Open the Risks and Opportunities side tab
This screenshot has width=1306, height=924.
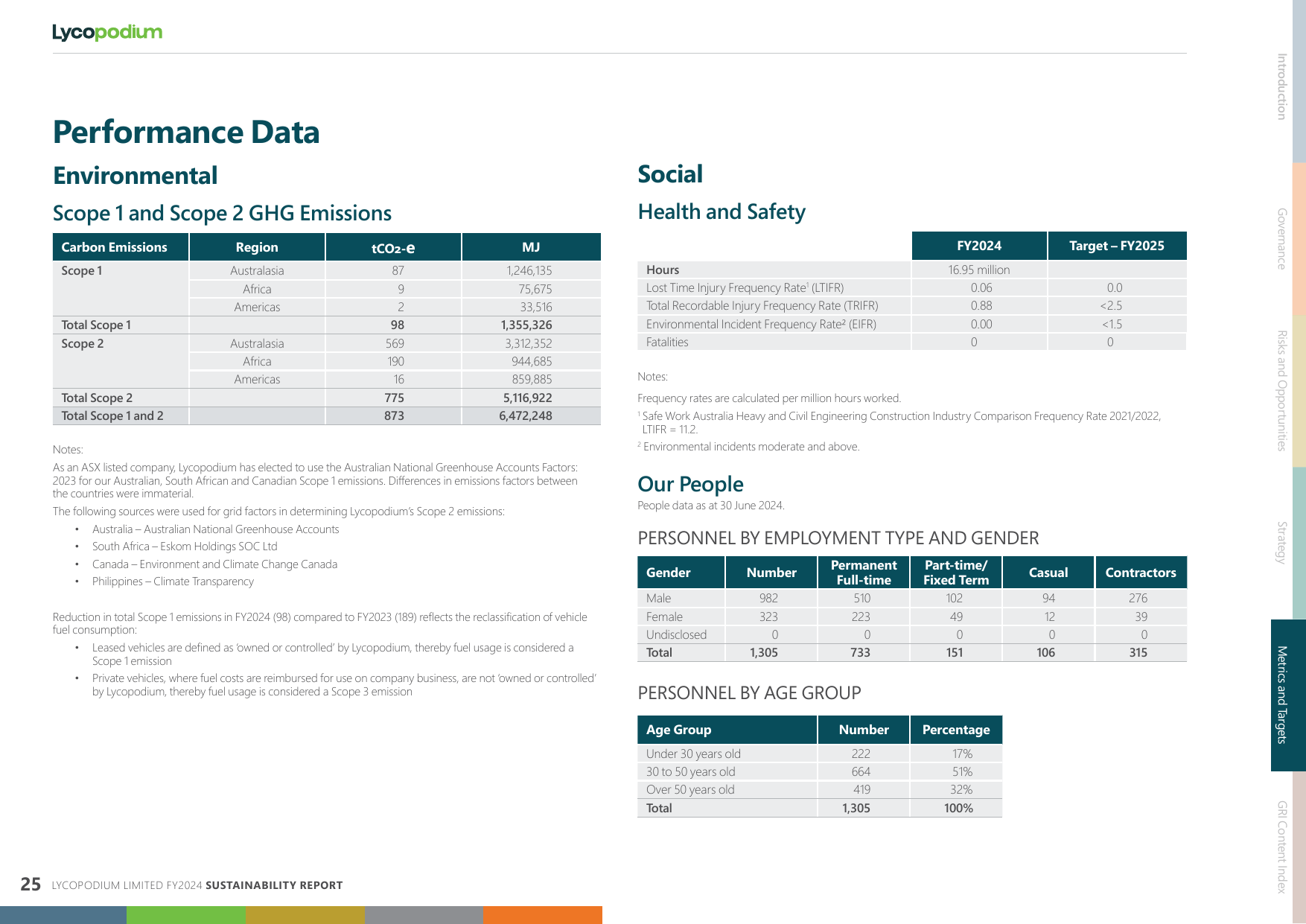point(1281,391)
